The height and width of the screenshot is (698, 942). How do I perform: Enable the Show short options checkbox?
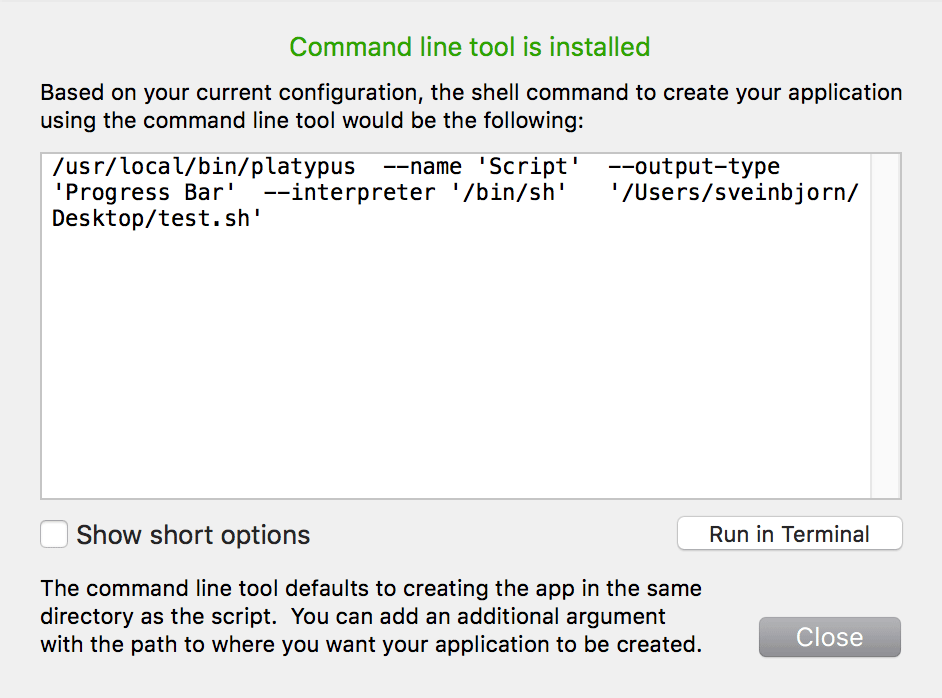pyautogui.click(x=54, y=535)
